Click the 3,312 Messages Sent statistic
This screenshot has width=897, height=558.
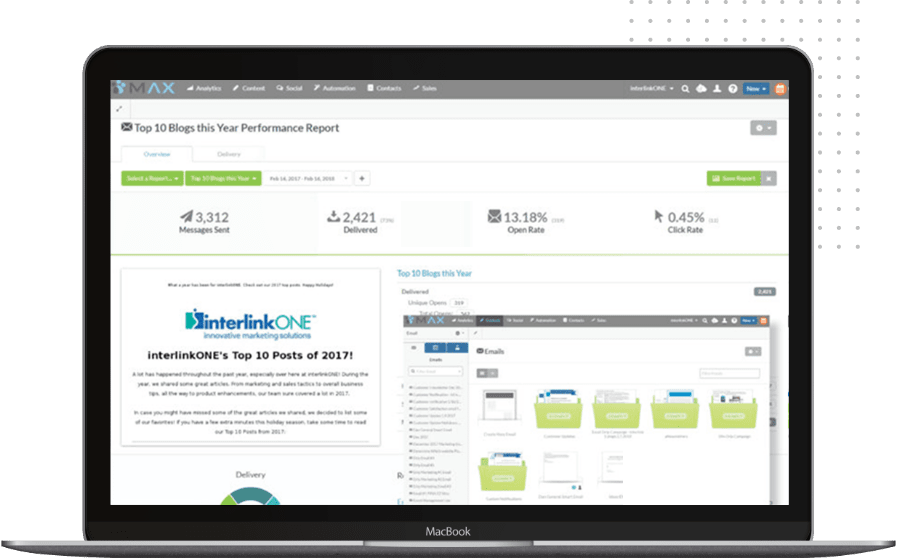tap(204, 222)
